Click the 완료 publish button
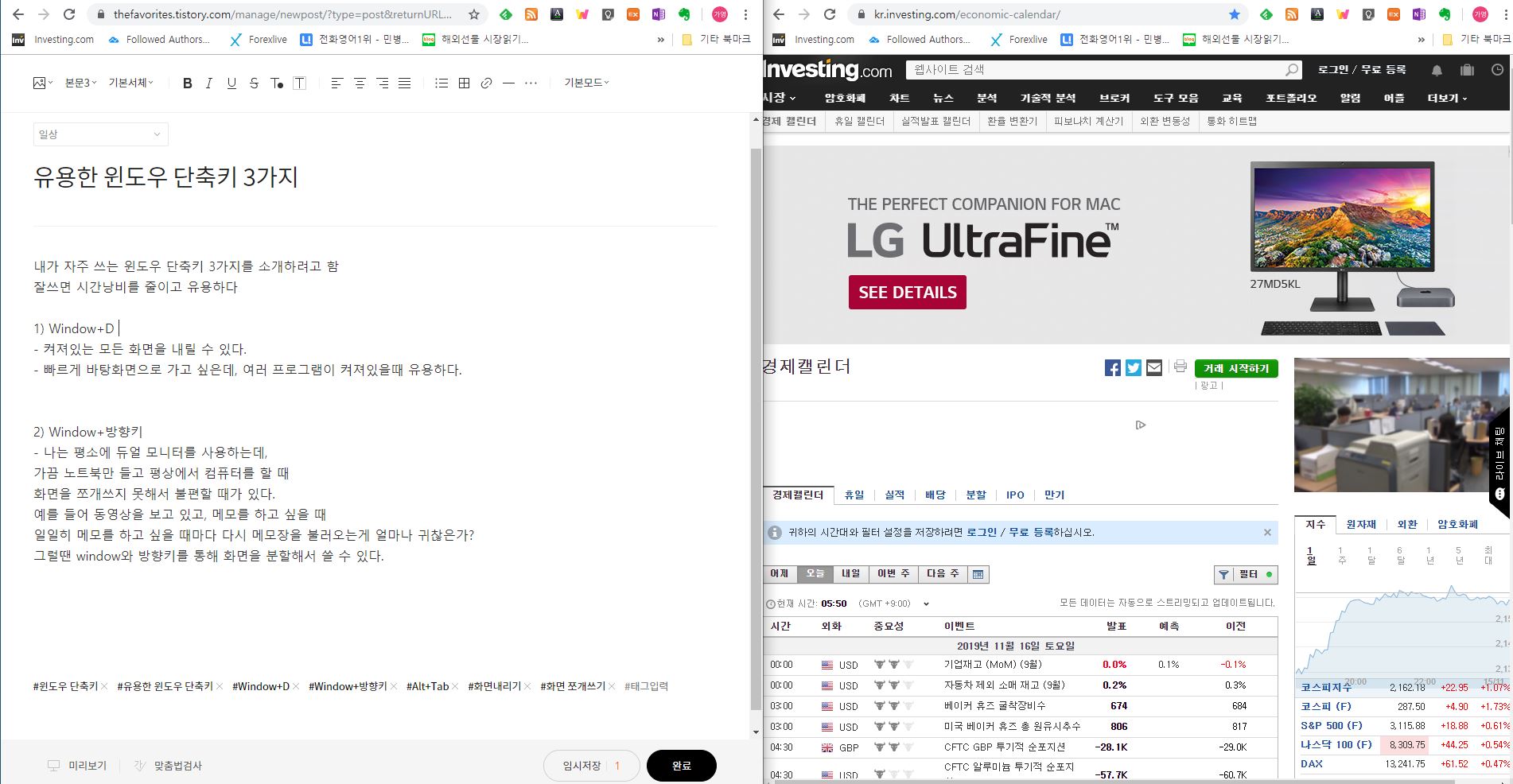 682,766
